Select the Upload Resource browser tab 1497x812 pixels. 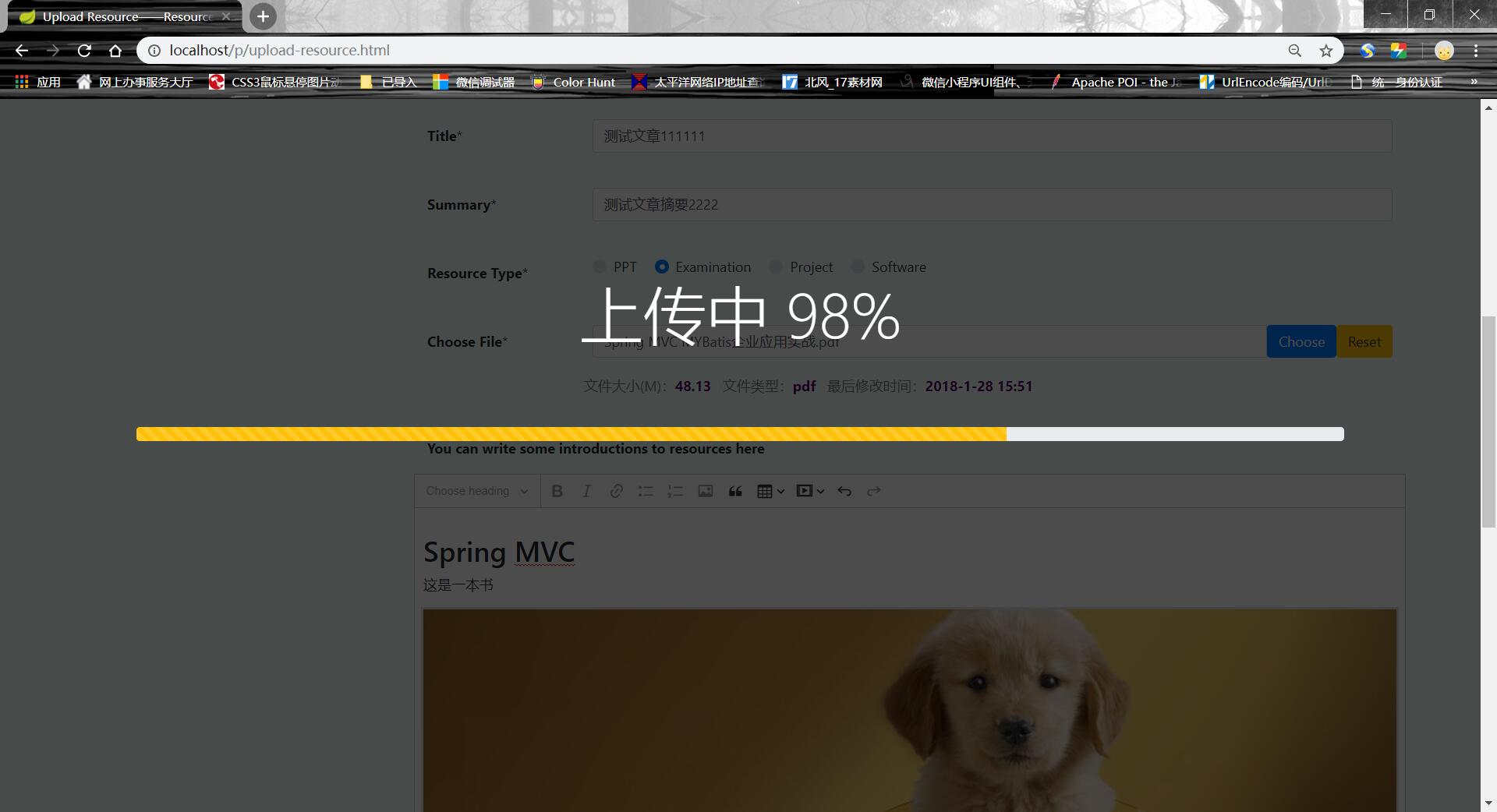click(x=125, y=16)
